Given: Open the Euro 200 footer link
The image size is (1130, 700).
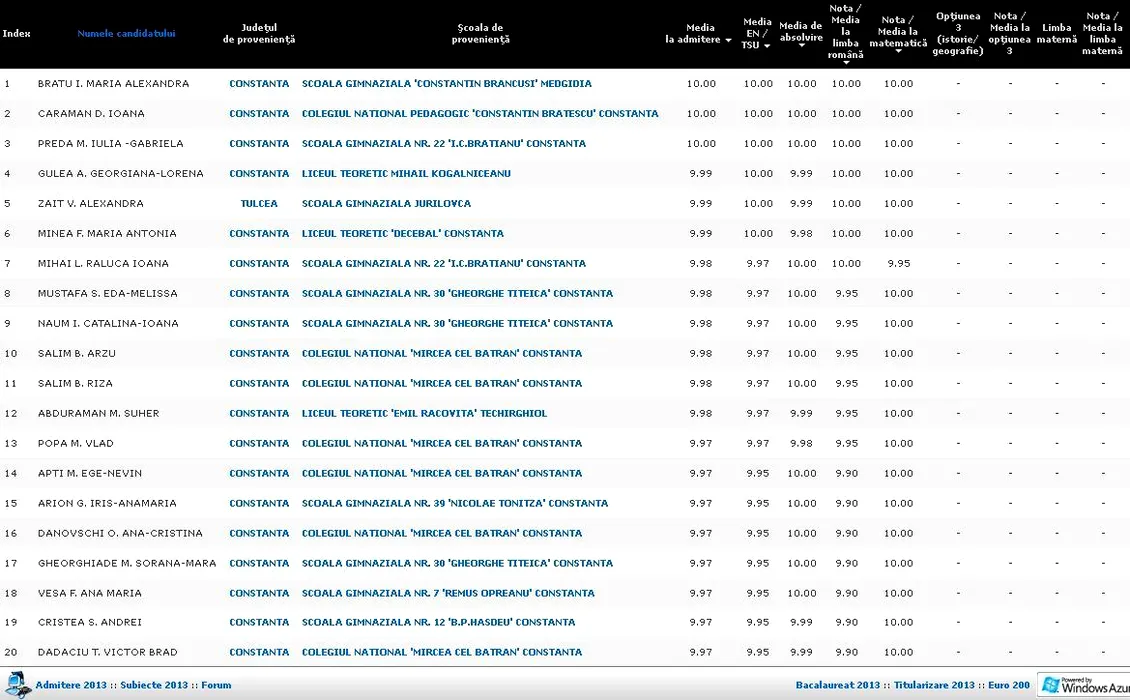Looking at the screenshot, I should [1008, 686].
